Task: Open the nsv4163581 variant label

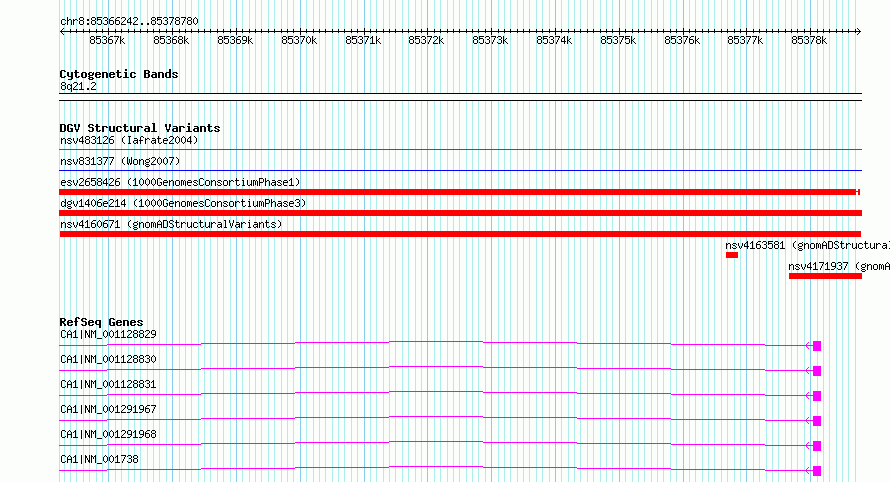Action: [807, 245]
